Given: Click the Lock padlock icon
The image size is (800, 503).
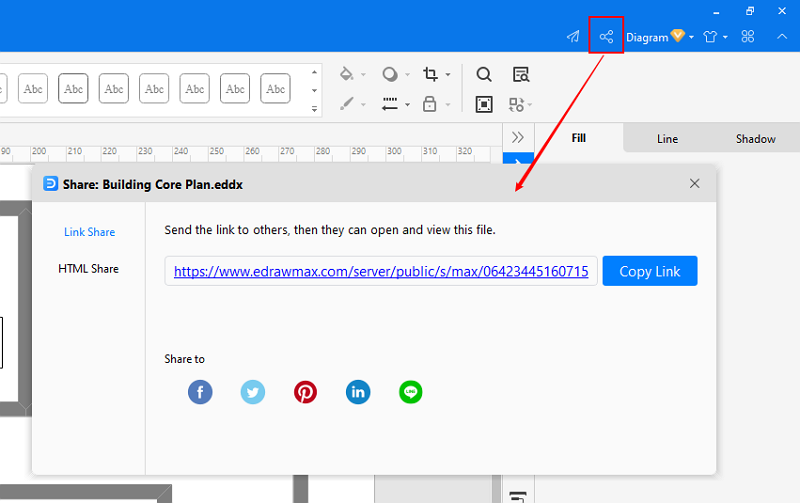Looking at the screenshot, I should point(430,104).
